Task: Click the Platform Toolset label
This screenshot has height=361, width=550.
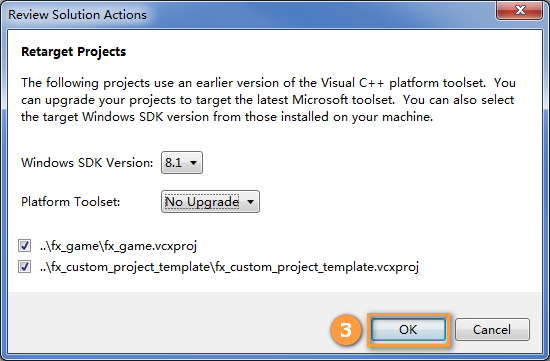Action: pos(71,202)
